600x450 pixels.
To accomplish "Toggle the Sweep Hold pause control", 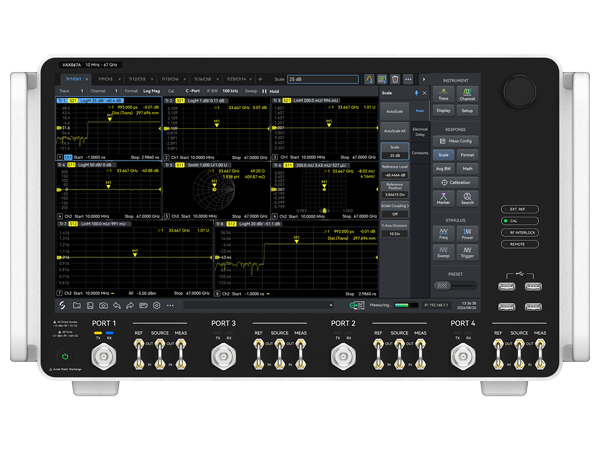I will (271, 91).
